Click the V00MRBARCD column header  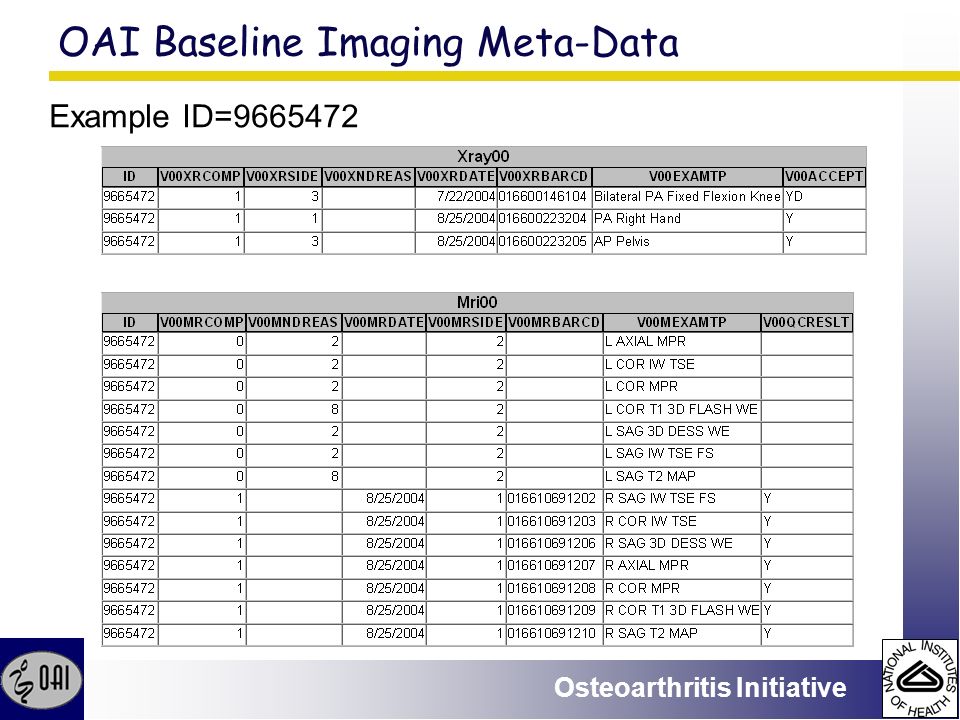pyautogui.click(x=554, y=323)
